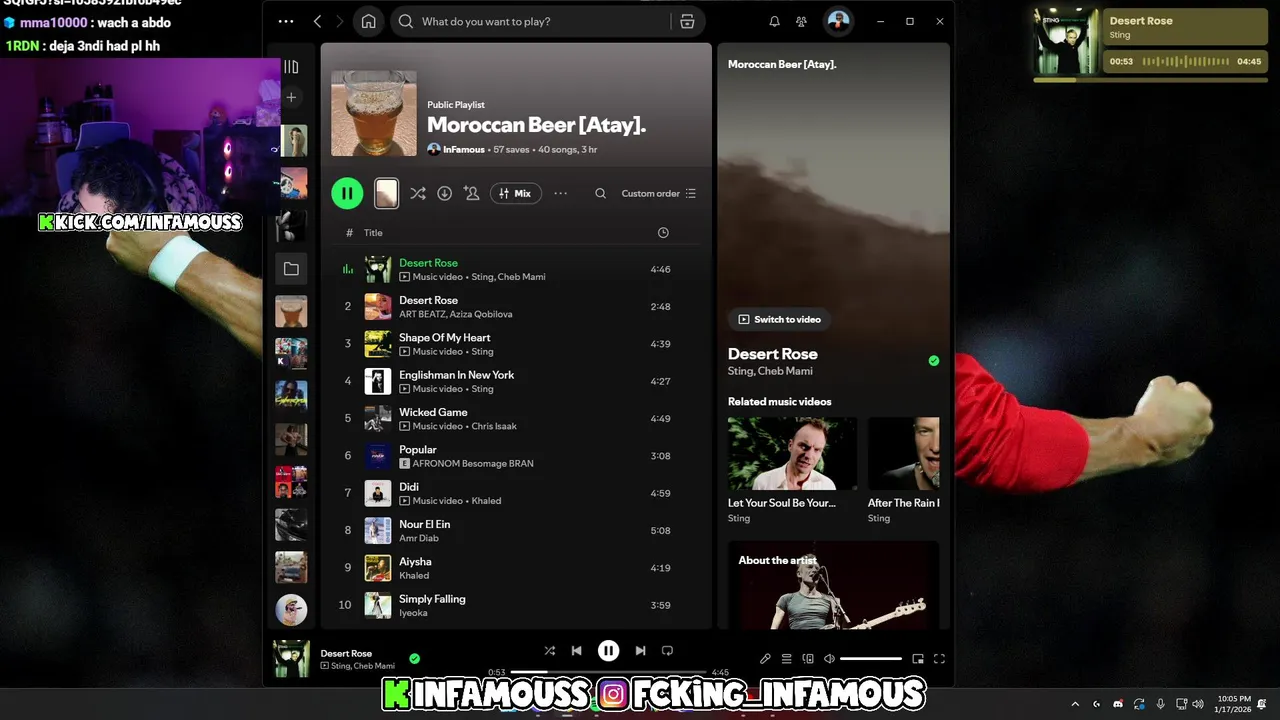Open the Browse icon in search bar
Viewport: 1280px width, 720px height.
point(687,21)
